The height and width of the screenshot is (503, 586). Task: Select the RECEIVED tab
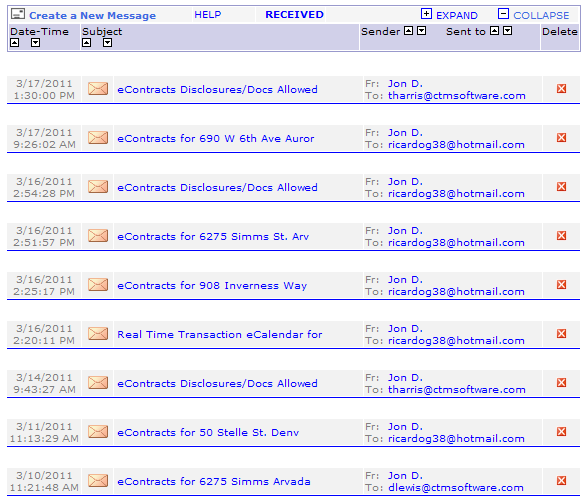pos(294,15)
